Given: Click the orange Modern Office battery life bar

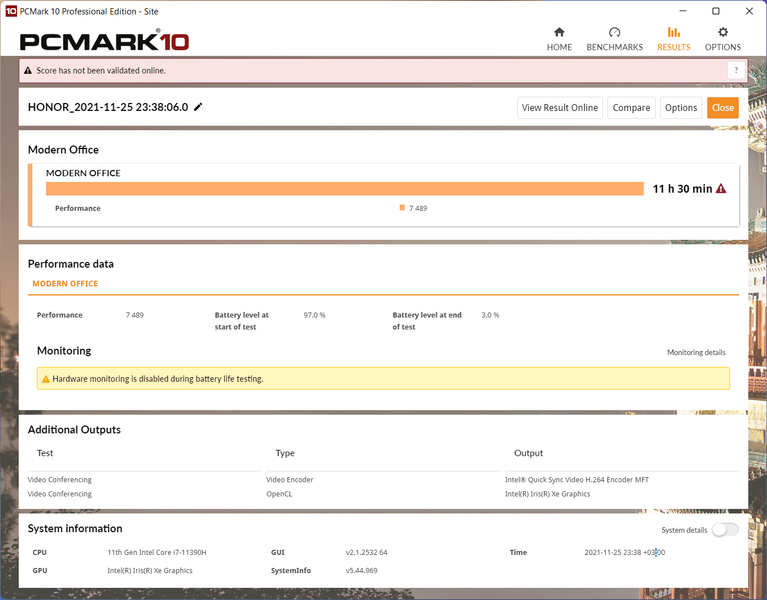Looking at the screenshot, I should [344, 189].
